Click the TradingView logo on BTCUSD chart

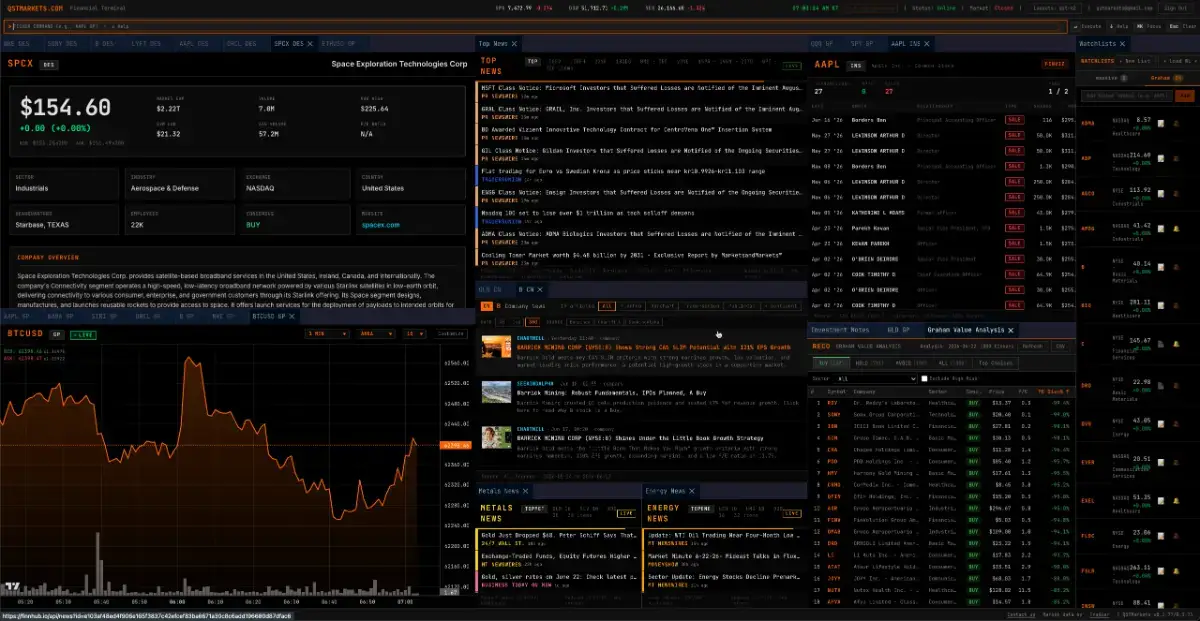click(13, 588)
